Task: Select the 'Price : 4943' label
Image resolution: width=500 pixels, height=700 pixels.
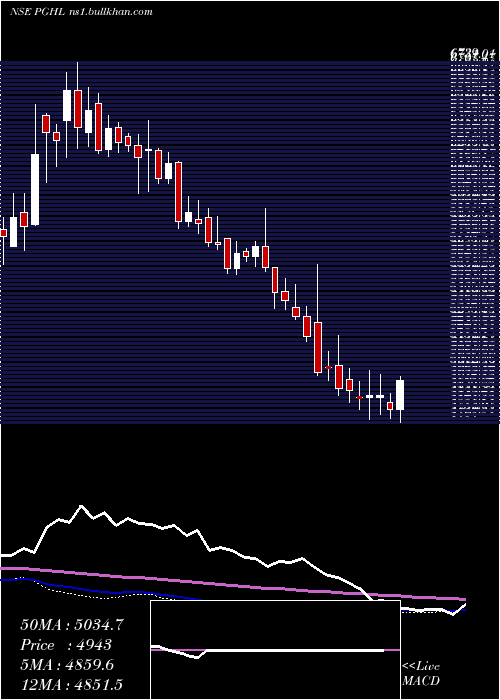Action: (x=66, y=645)
